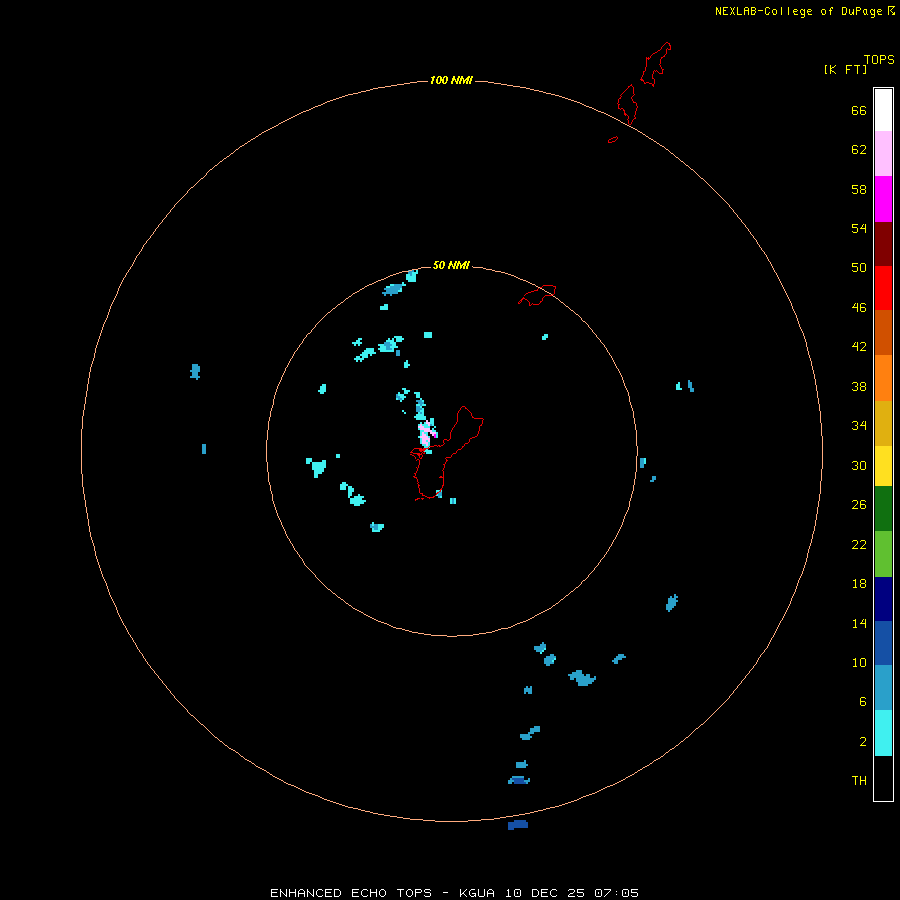Image resolution: width=900 pixels, height=900 pixels.
Task: Click the NEXLAB-College of DuPage credit text
Action: coord(798,11)
